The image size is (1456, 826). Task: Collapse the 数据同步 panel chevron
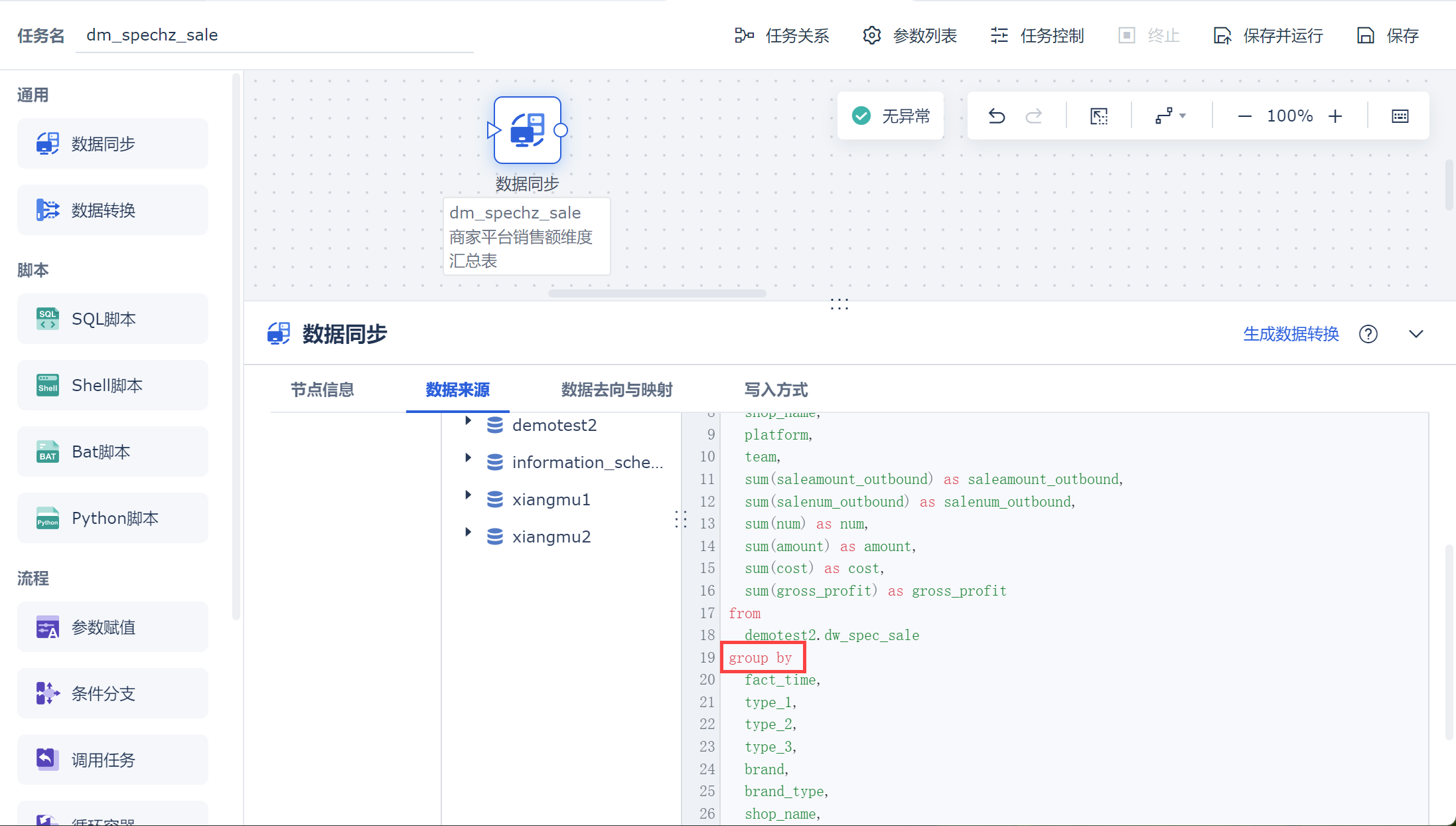[x=1416, y=334]
